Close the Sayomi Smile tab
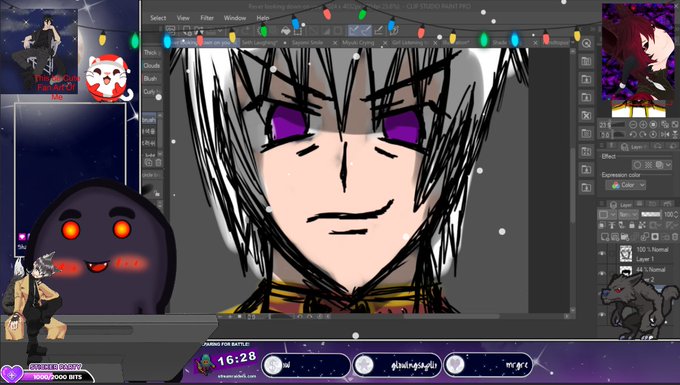 coord(335,43)
